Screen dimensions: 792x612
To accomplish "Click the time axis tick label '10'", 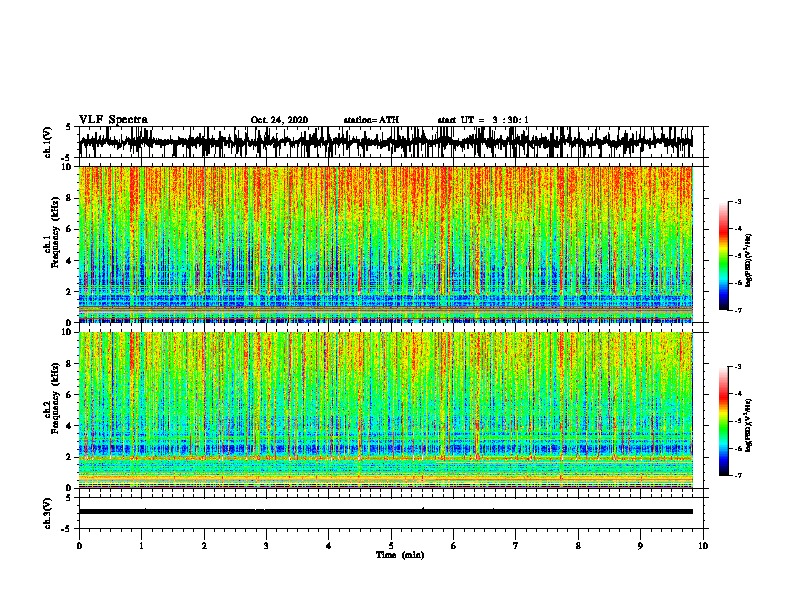I will (x=703, y=546).
